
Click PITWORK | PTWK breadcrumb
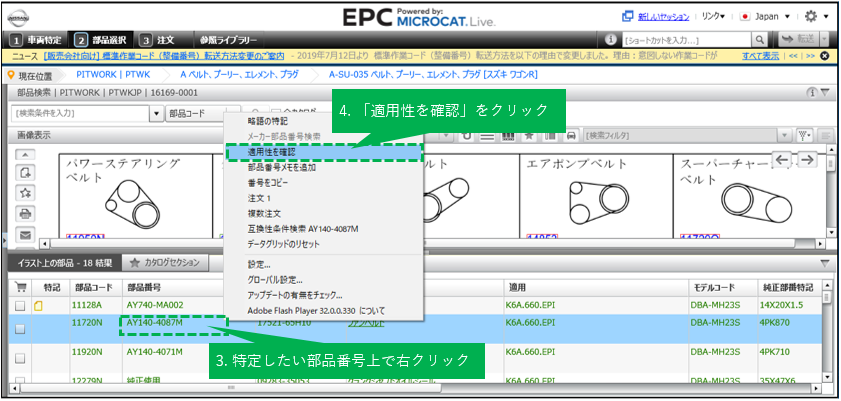(x=113, y=75)
